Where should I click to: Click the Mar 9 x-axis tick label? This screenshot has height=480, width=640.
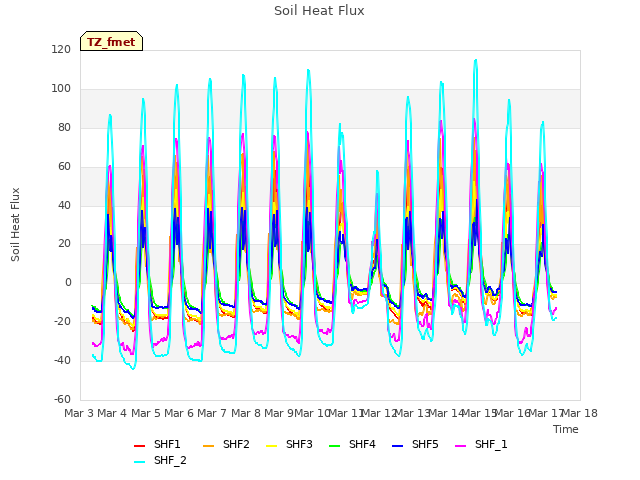tap(279, 413)
